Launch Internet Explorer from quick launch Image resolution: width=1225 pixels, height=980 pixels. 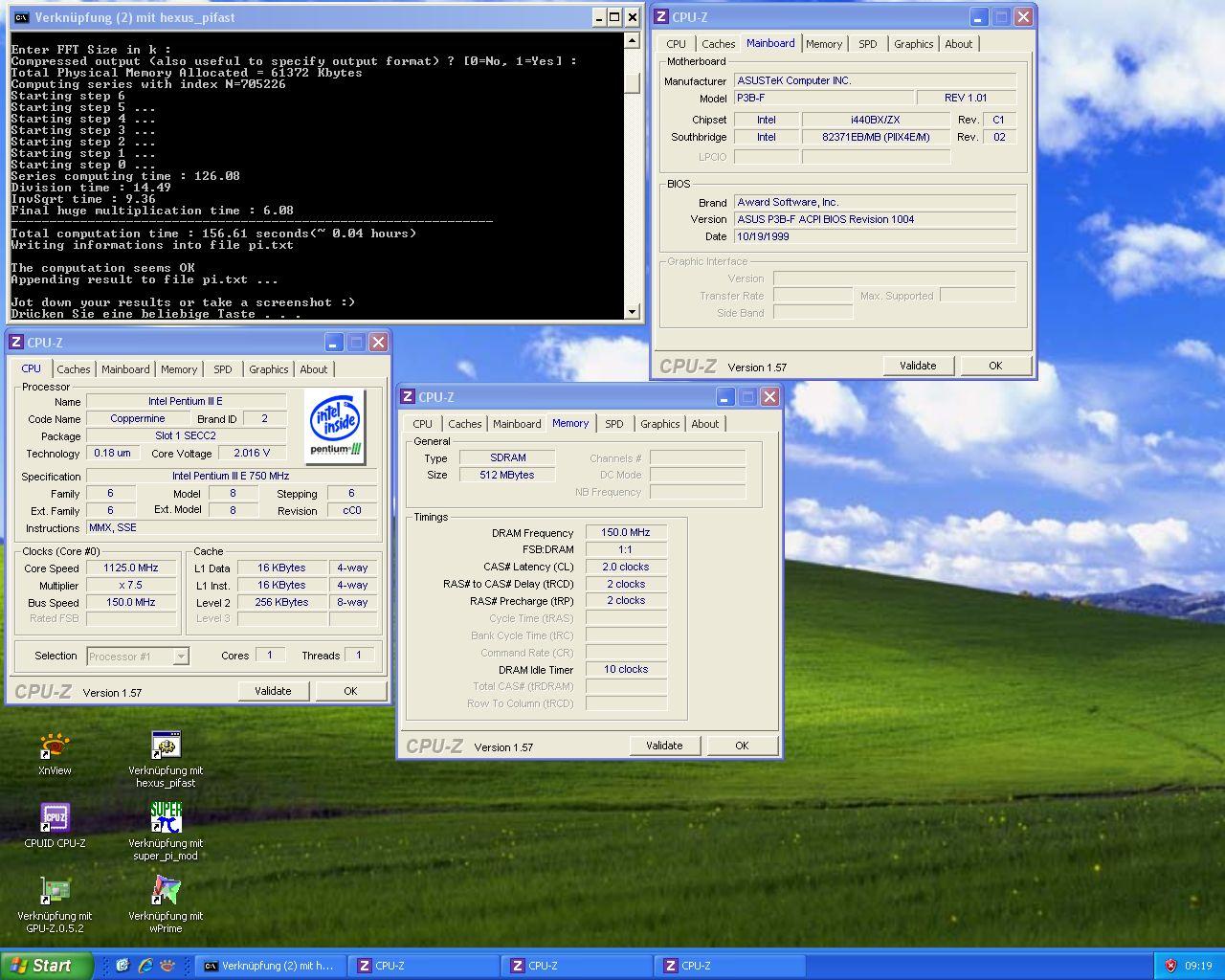(145, 966)
